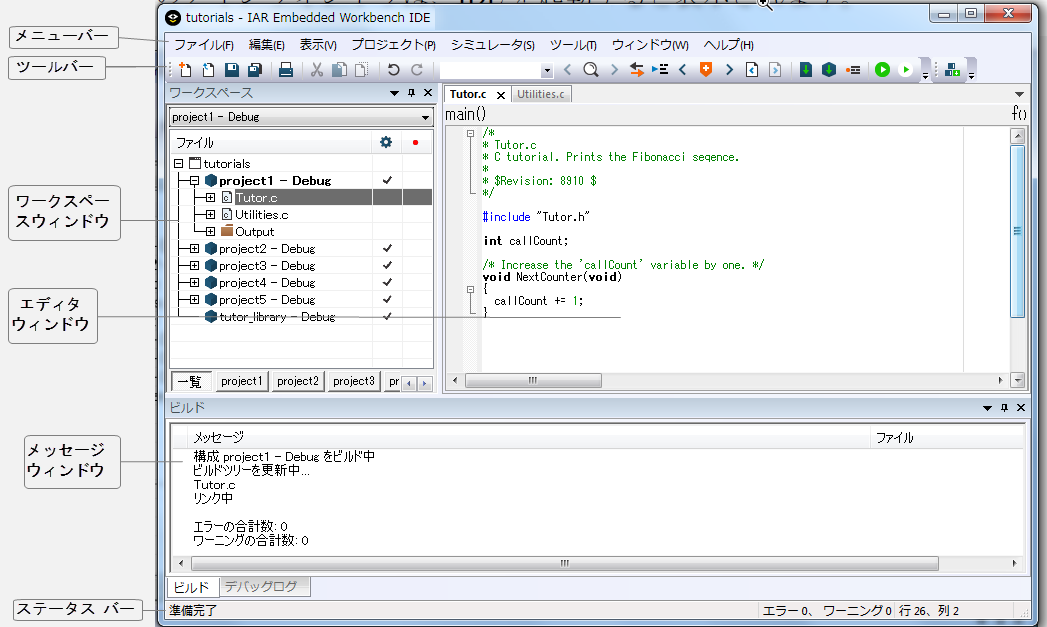Select the デバッグログ tab
This screenshot has width=1047, height=627.
coord(260,587)
